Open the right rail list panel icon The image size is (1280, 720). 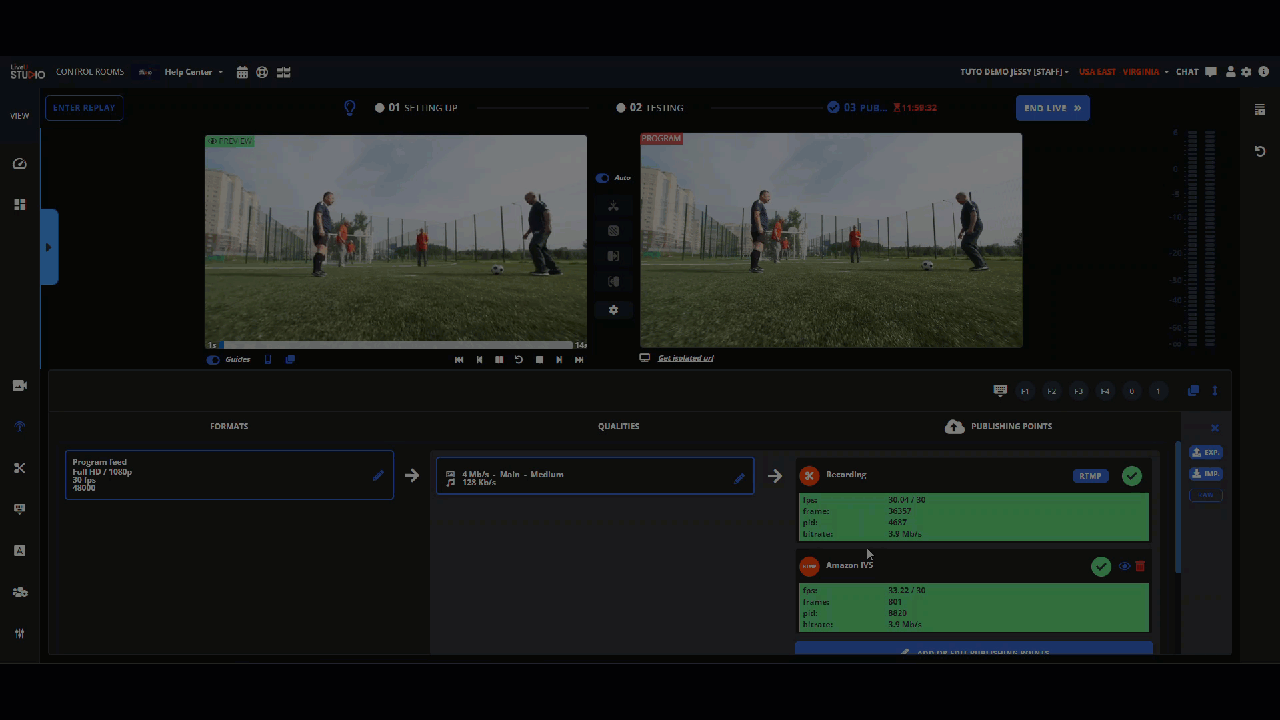(1260, 109)
